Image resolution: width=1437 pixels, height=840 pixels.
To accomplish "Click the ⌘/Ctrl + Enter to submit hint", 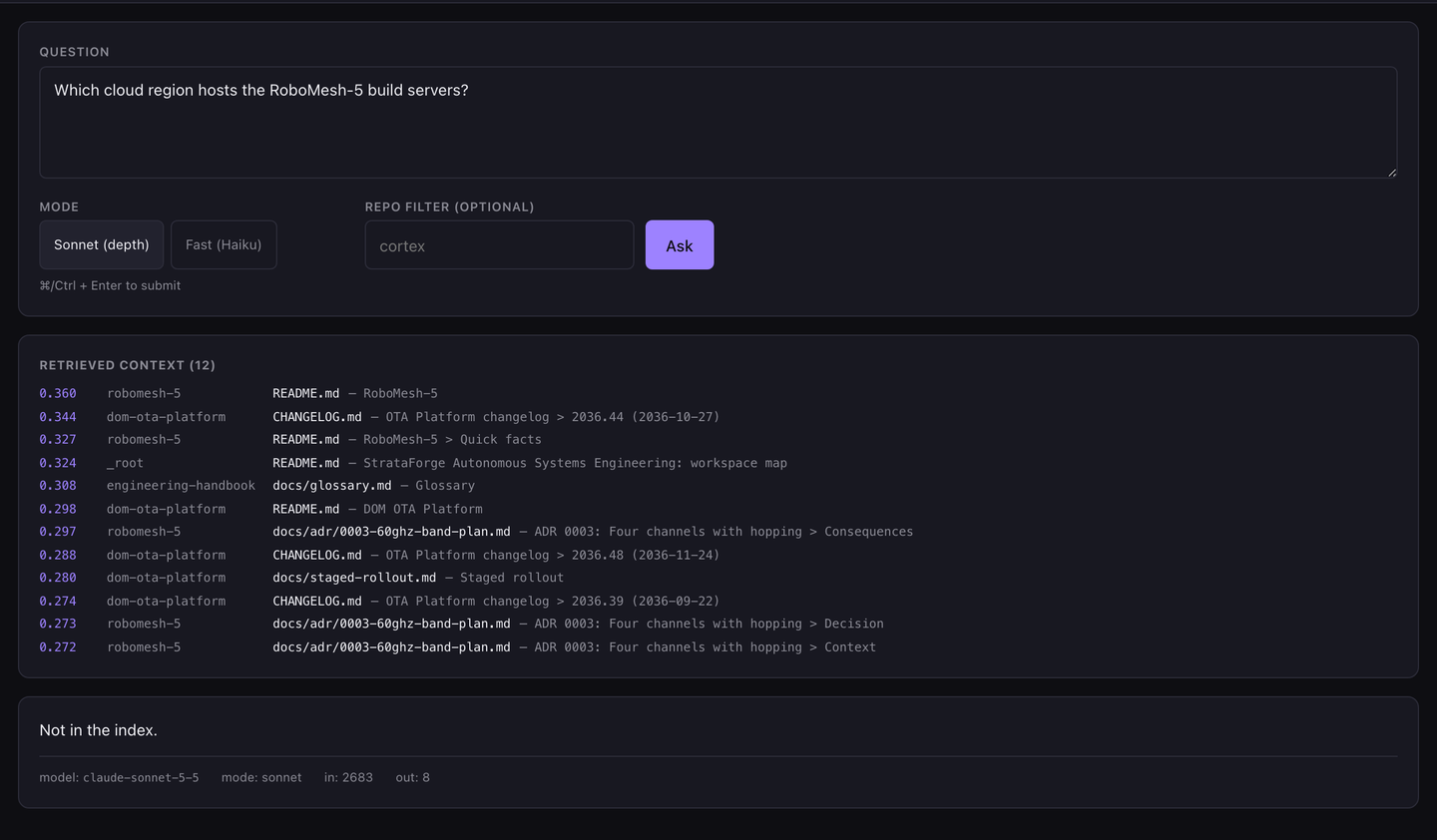I will click(110, 285).
